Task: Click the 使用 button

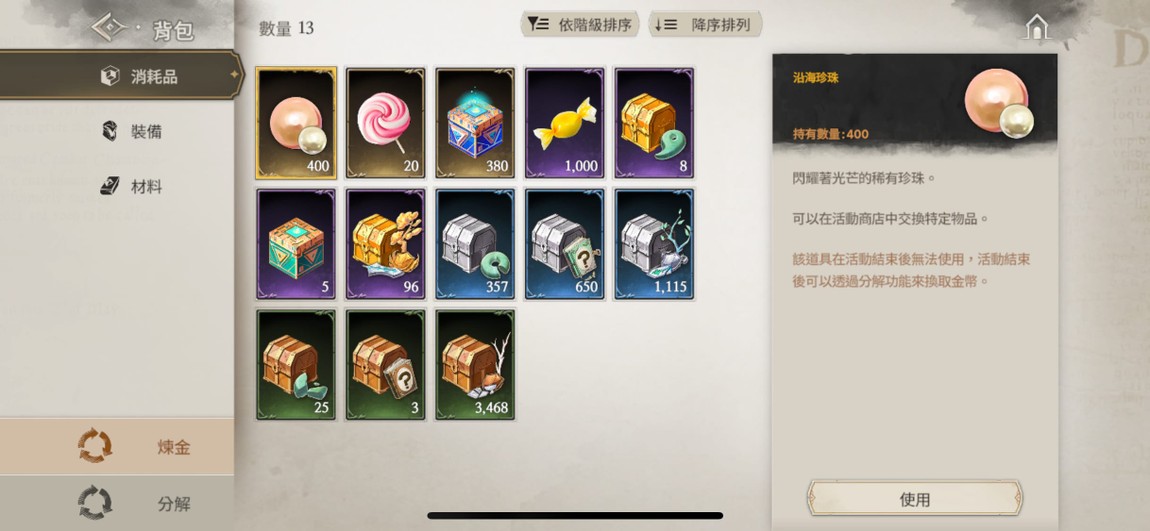Action: click(x=915, y=499)
